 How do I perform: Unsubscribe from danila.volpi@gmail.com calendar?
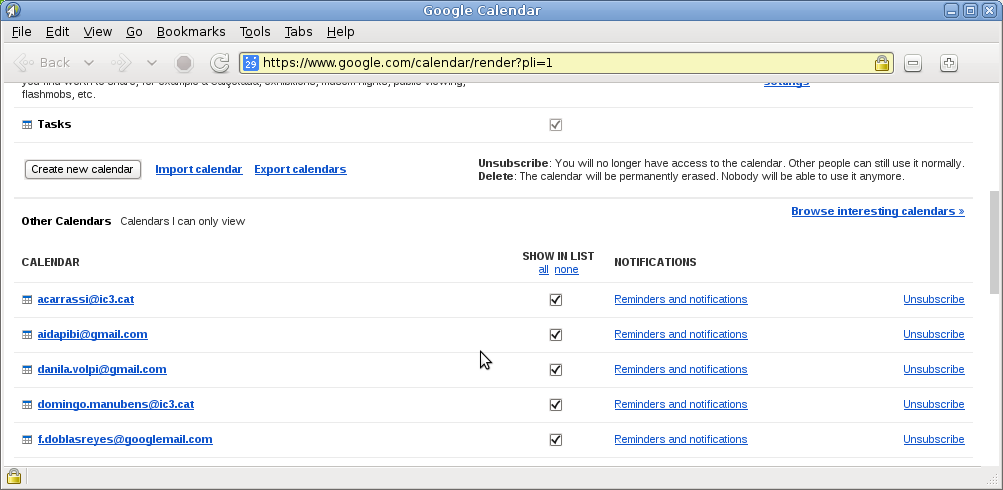click(x=934, y=370)
